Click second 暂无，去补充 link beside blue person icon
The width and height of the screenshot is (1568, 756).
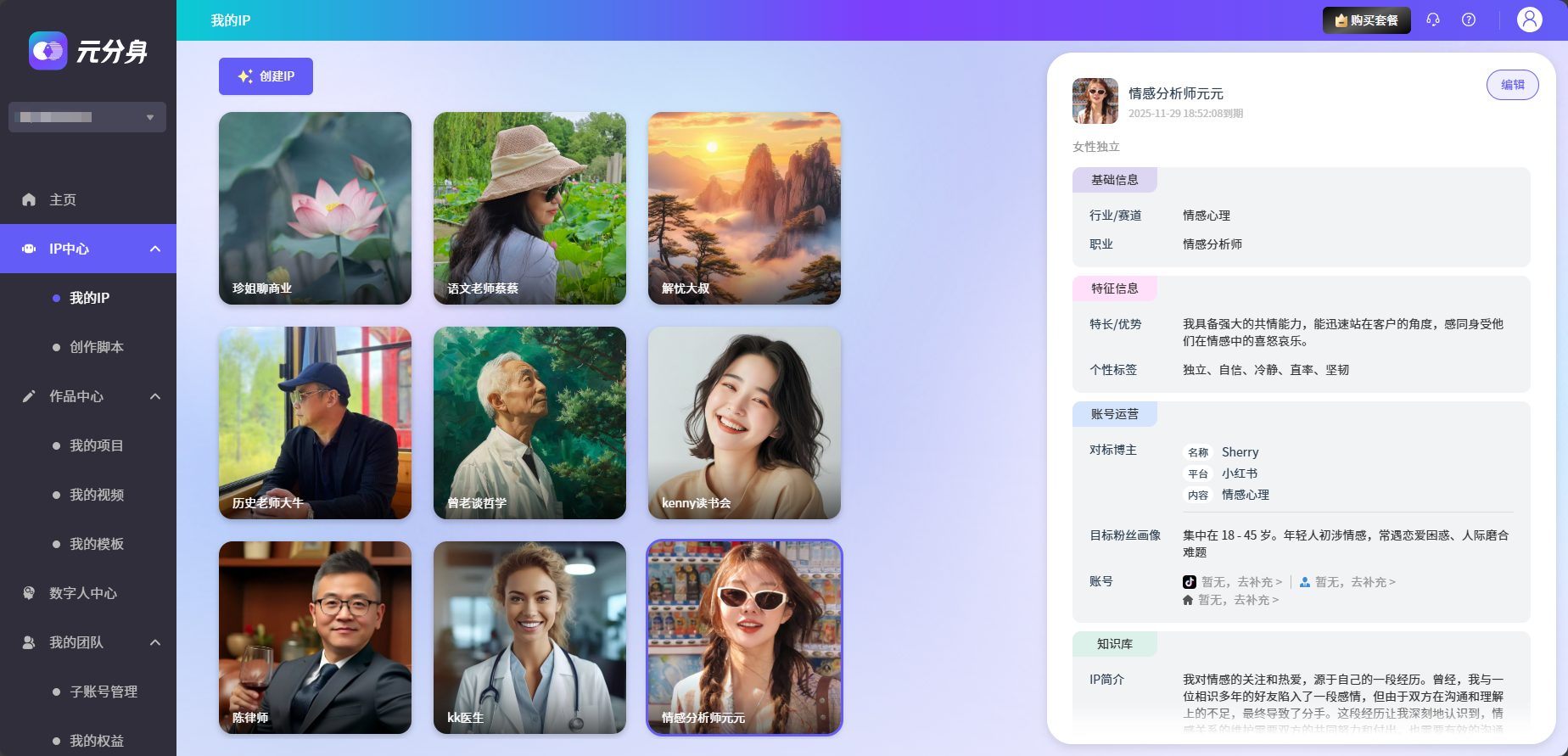point(1355,582)
